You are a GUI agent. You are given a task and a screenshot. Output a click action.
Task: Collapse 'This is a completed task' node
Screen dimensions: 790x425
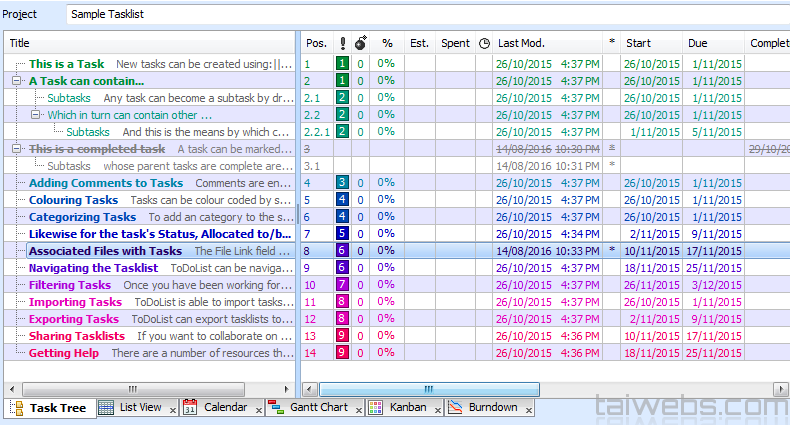pyautogui.click(x=17, y=149)
